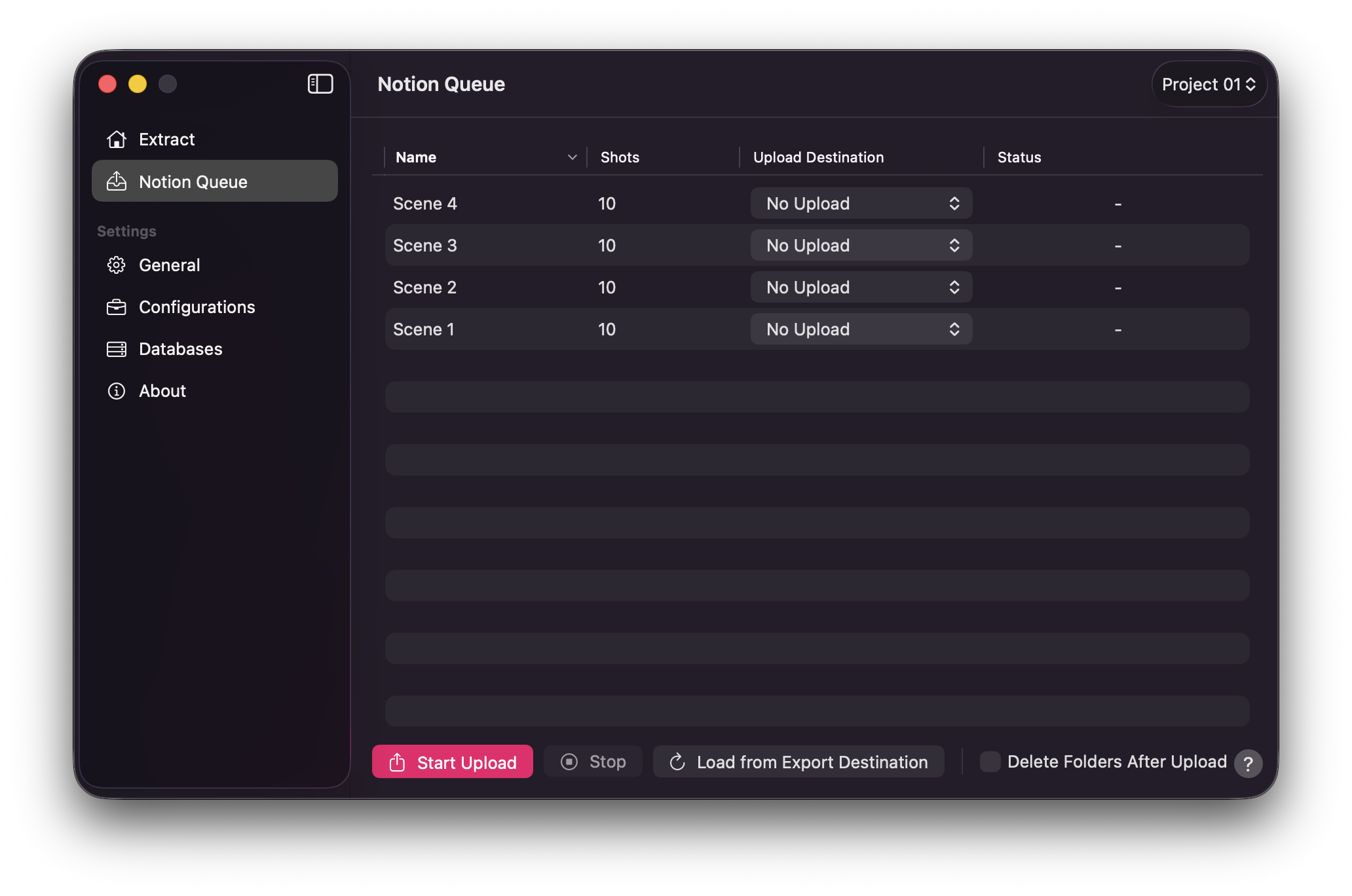This screenshot has width=1352, height=896.
Task: Click Upload Destination column header
Action: point(819,157)
